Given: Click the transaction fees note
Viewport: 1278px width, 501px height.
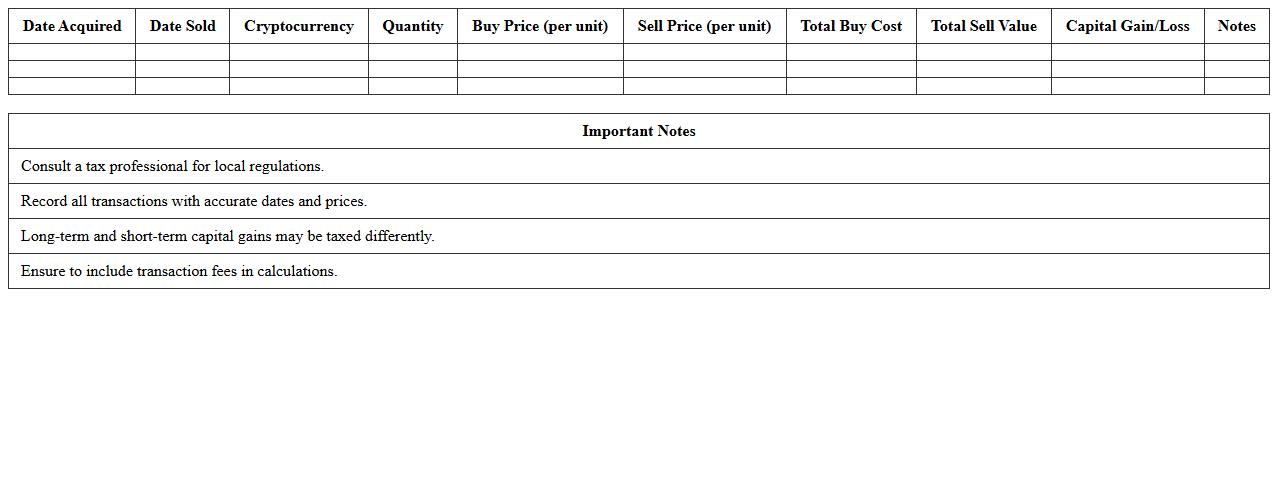Looking at the screenshot, I should tap(179, 271).
